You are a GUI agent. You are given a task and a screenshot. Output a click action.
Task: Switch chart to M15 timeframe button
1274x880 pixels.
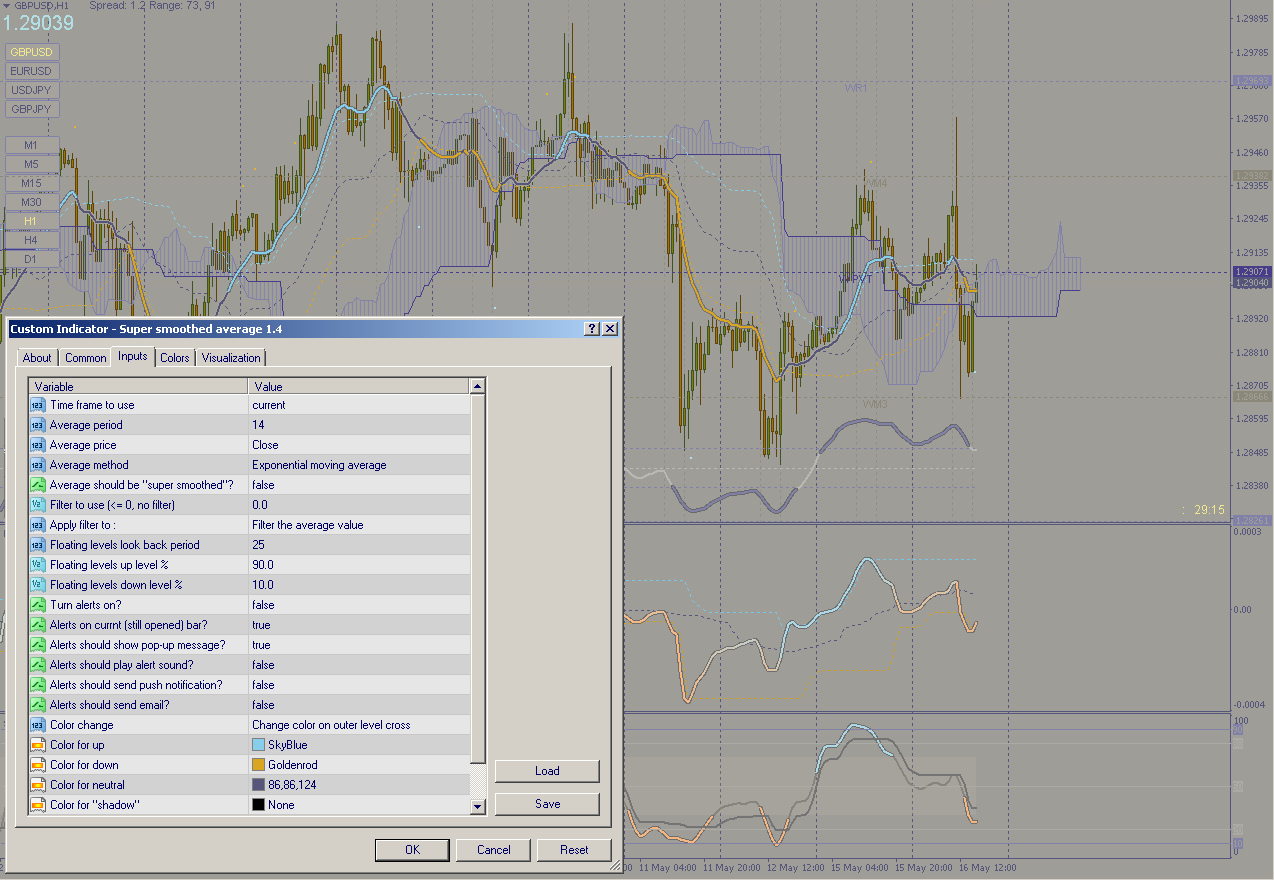pos(31,183)
